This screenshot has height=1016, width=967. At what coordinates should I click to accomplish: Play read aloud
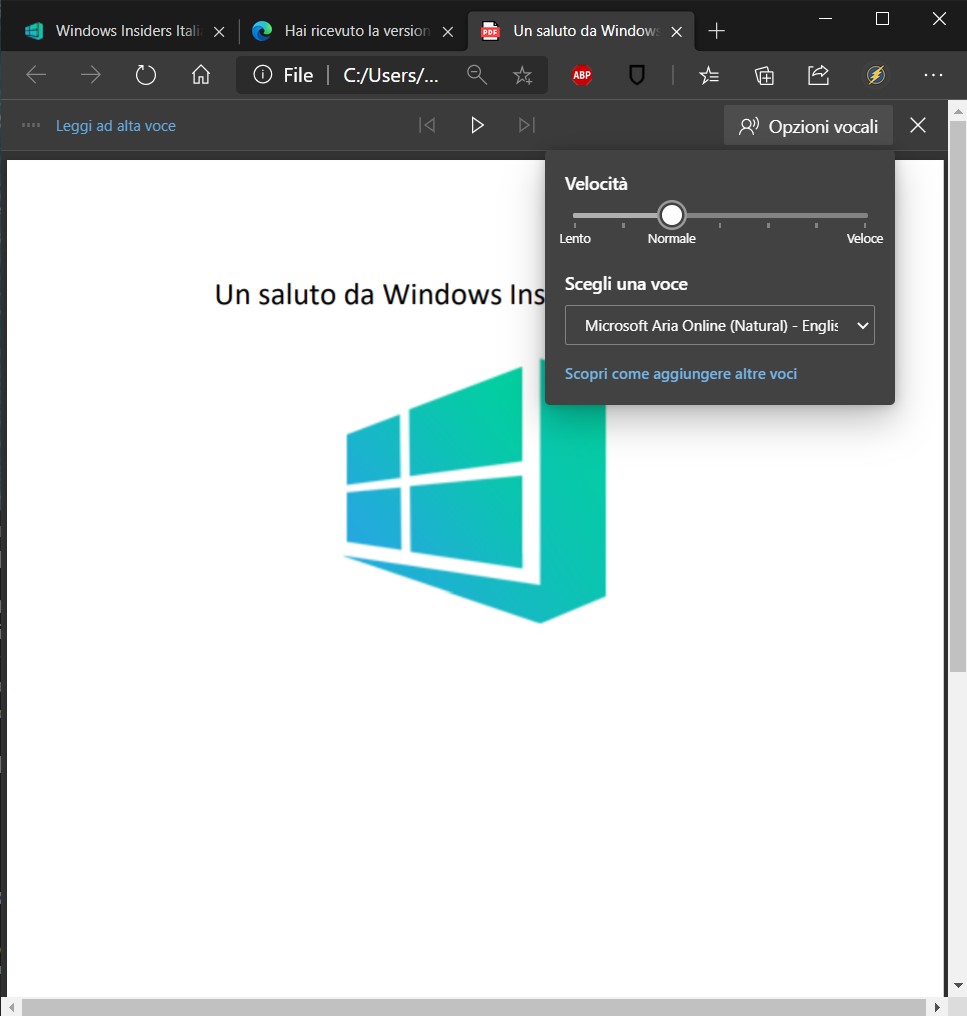tap(477, 124)
